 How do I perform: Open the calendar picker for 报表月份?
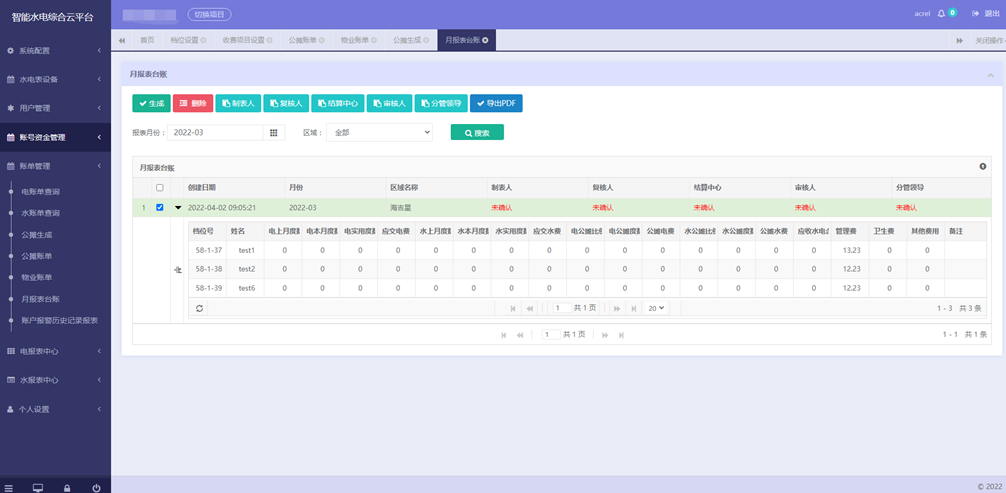coord(273,132)
